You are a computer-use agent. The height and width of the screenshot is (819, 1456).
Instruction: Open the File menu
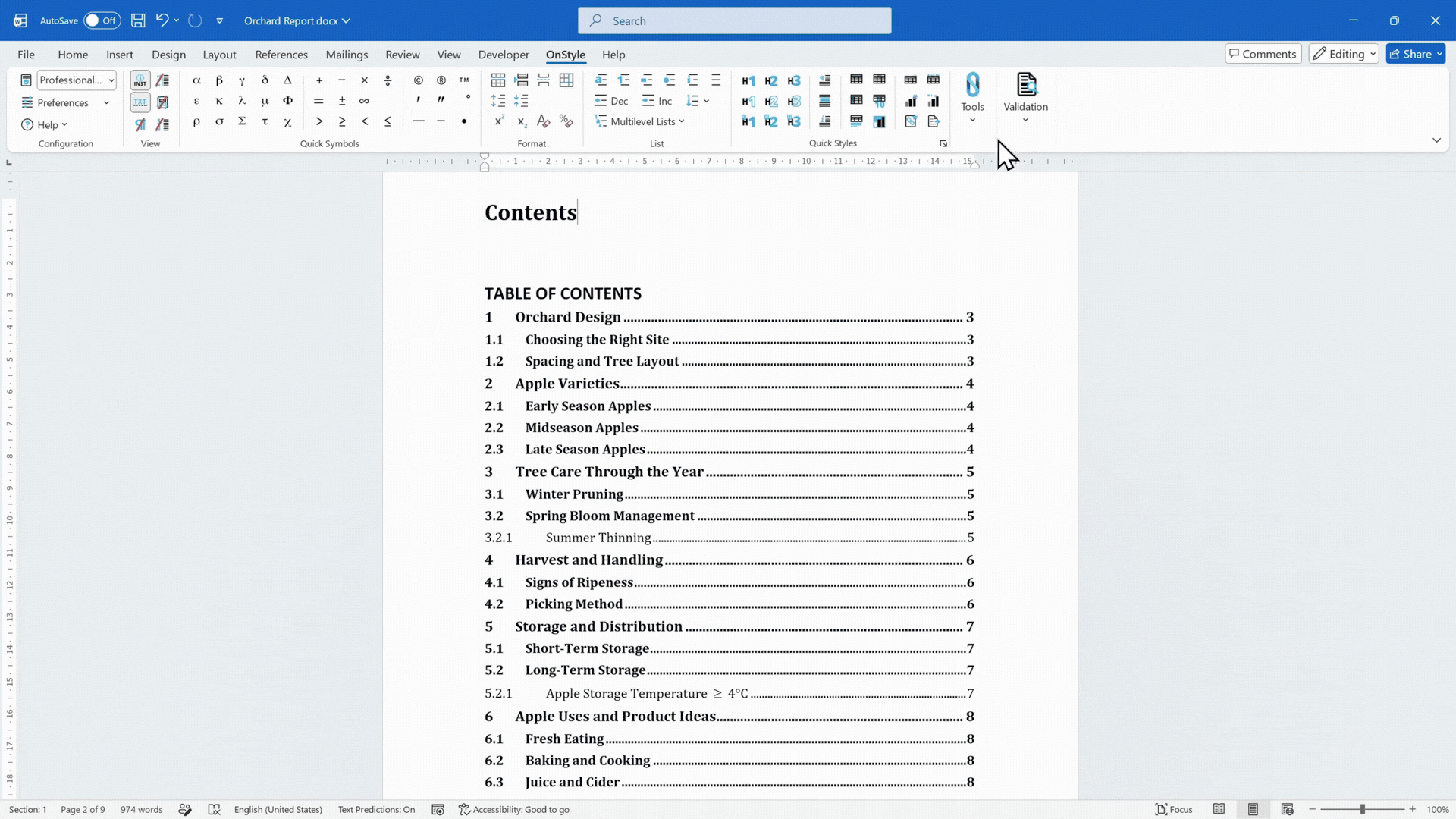point(26,55)
